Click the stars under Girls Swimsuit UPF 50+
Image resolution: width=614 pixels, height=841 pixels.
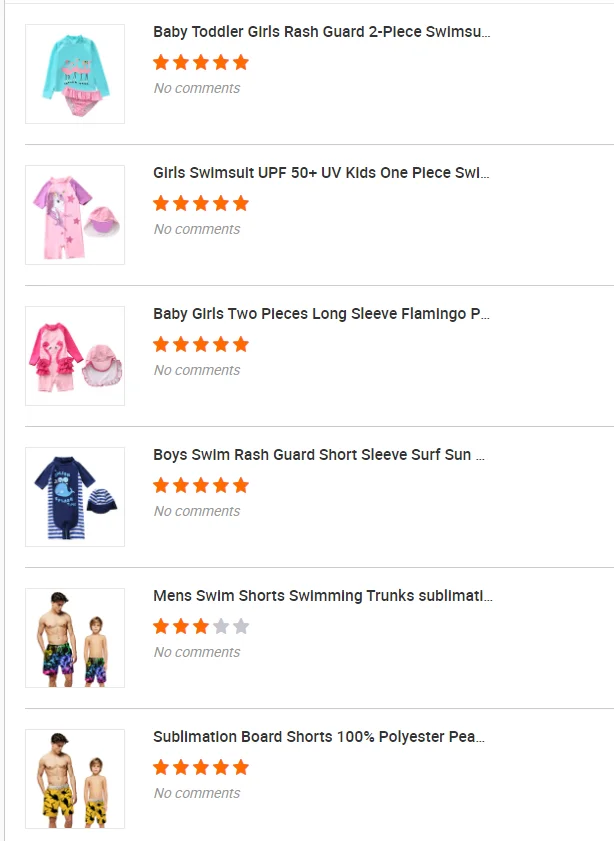[201, 203]
